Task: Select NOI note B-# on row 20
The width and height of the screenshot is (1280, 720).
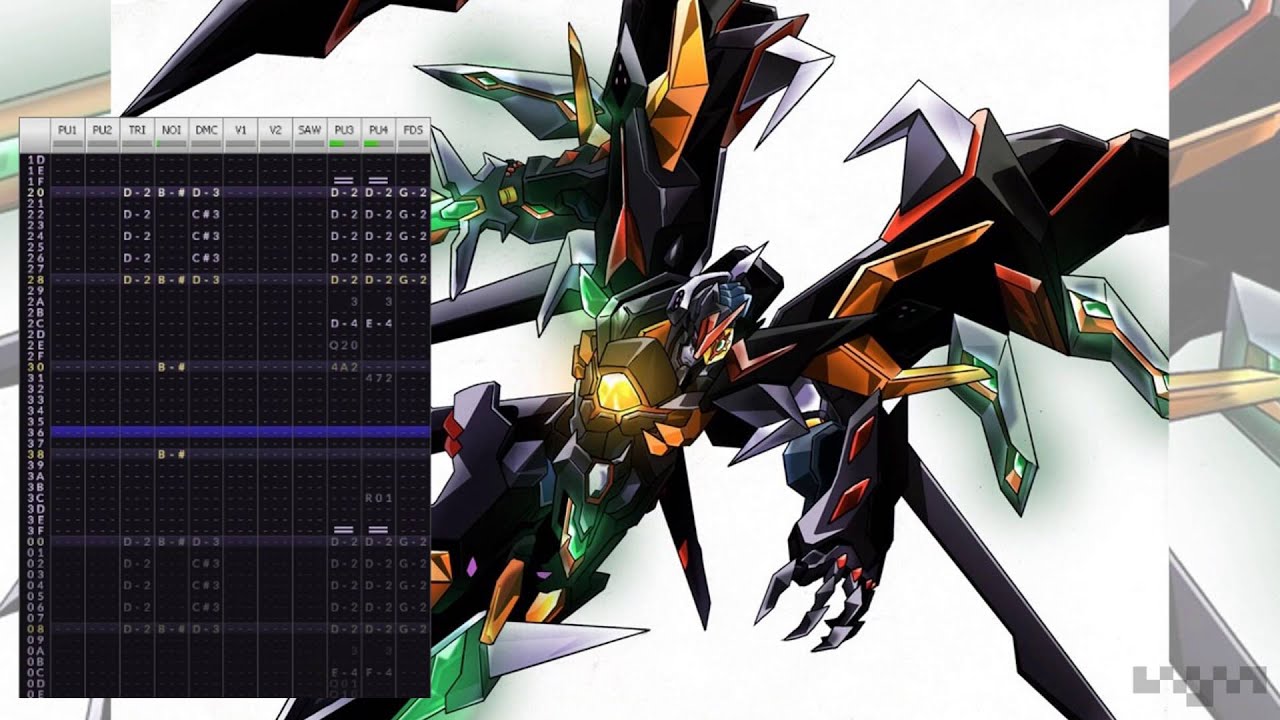Action: 171,192
